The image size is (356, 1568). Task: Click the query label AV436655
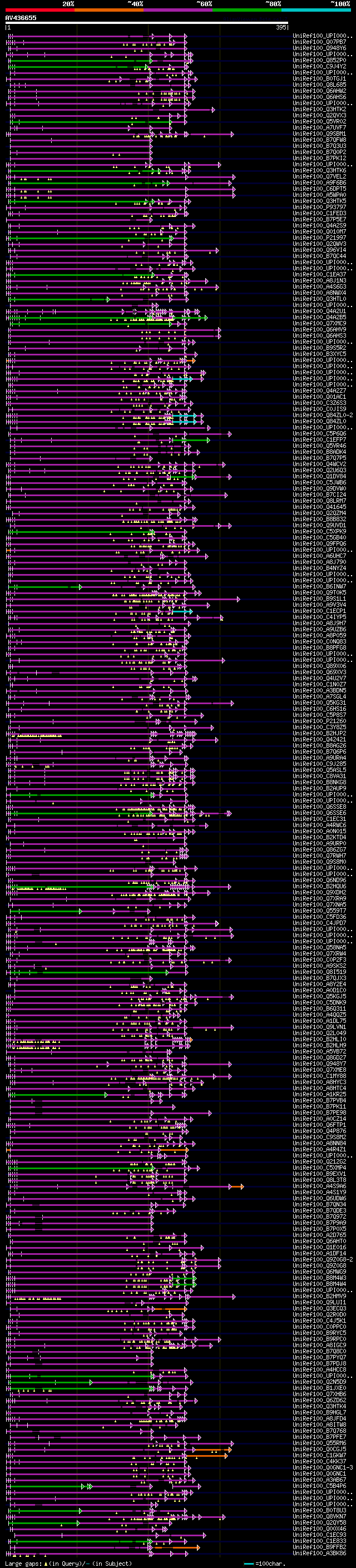tap(21, 18)
